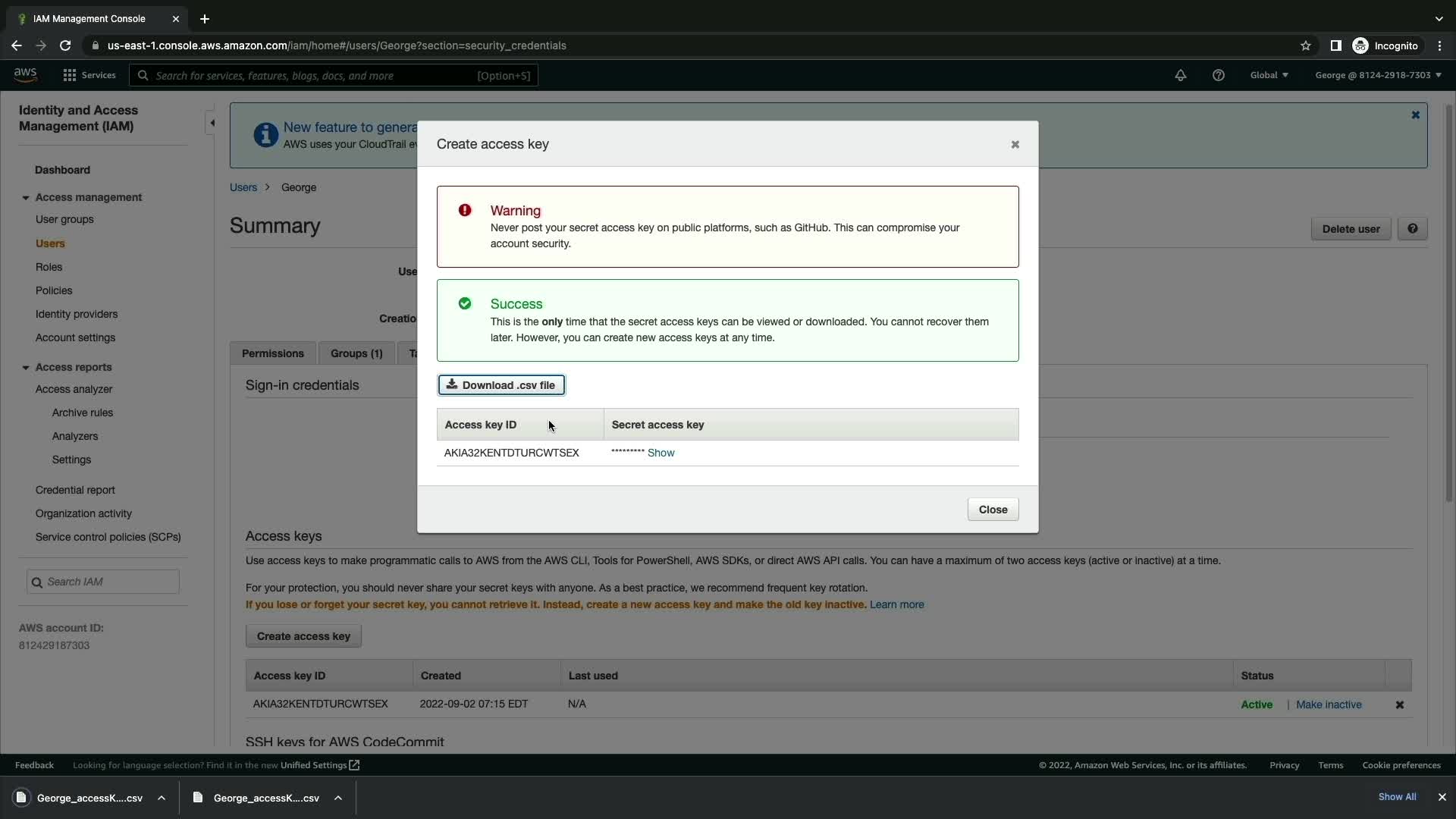Image resolution: width=1456 pixels, height=819 pixels.
Task: Dismiss the new feature info banner
Action: click(1415, 115)
